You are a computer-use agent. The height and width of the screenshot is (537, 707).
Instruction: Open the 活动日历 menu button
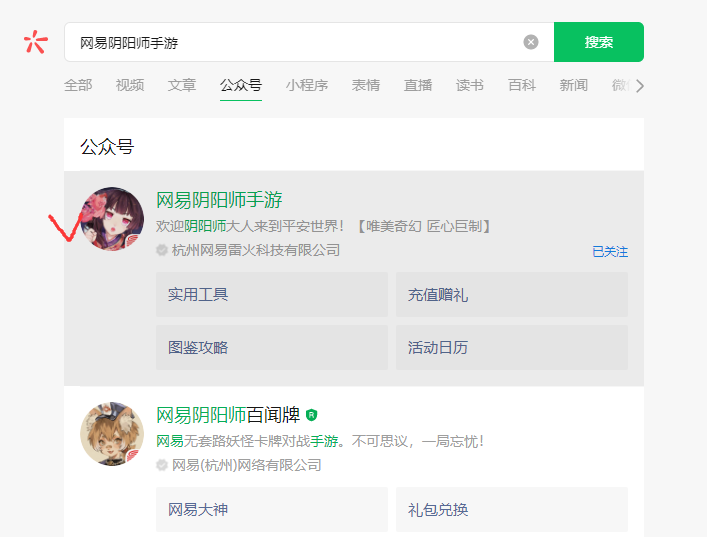512,348
